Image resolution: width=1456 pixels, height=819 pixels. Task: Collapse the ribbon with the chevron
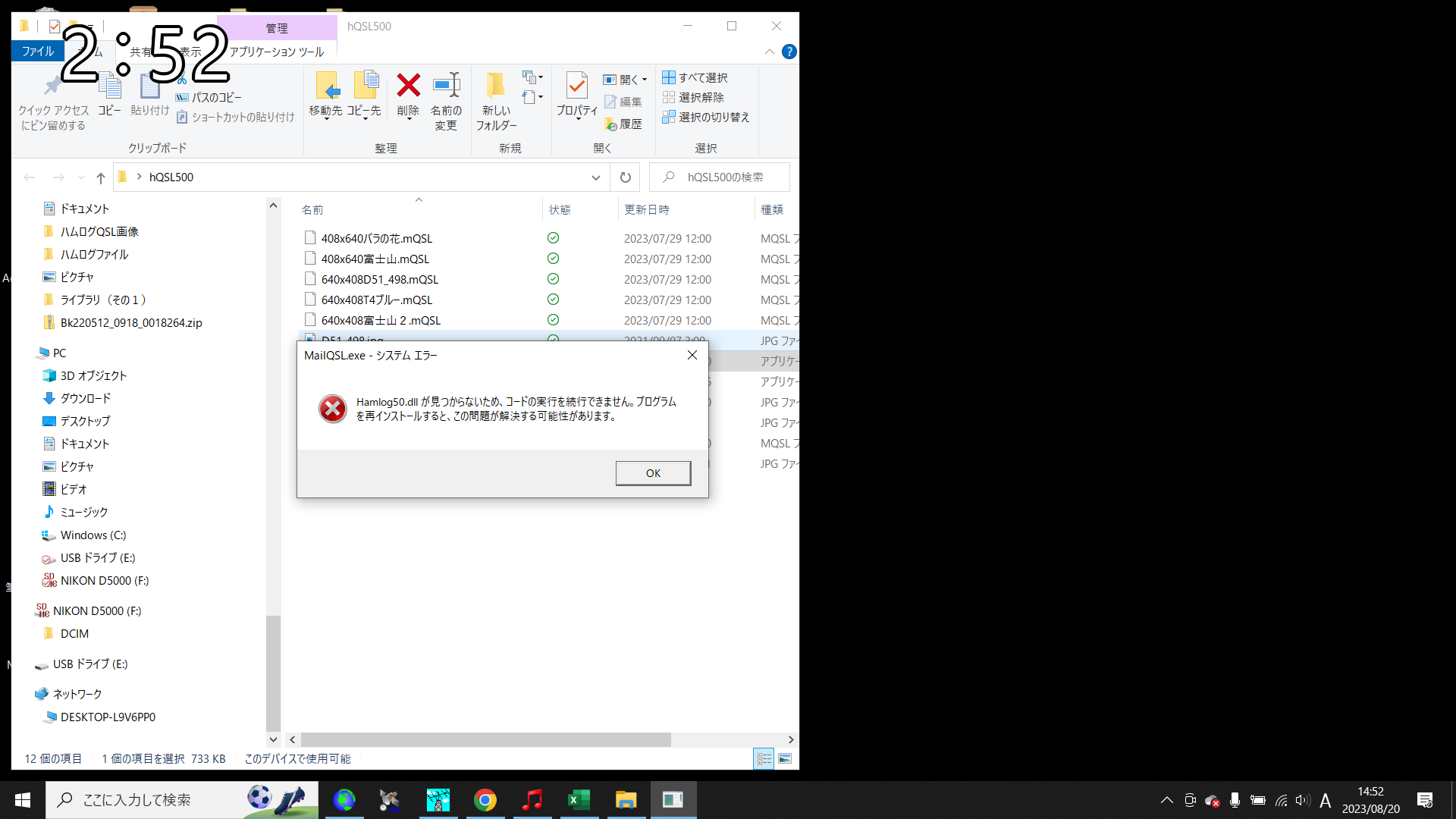[x=769, y=52]
